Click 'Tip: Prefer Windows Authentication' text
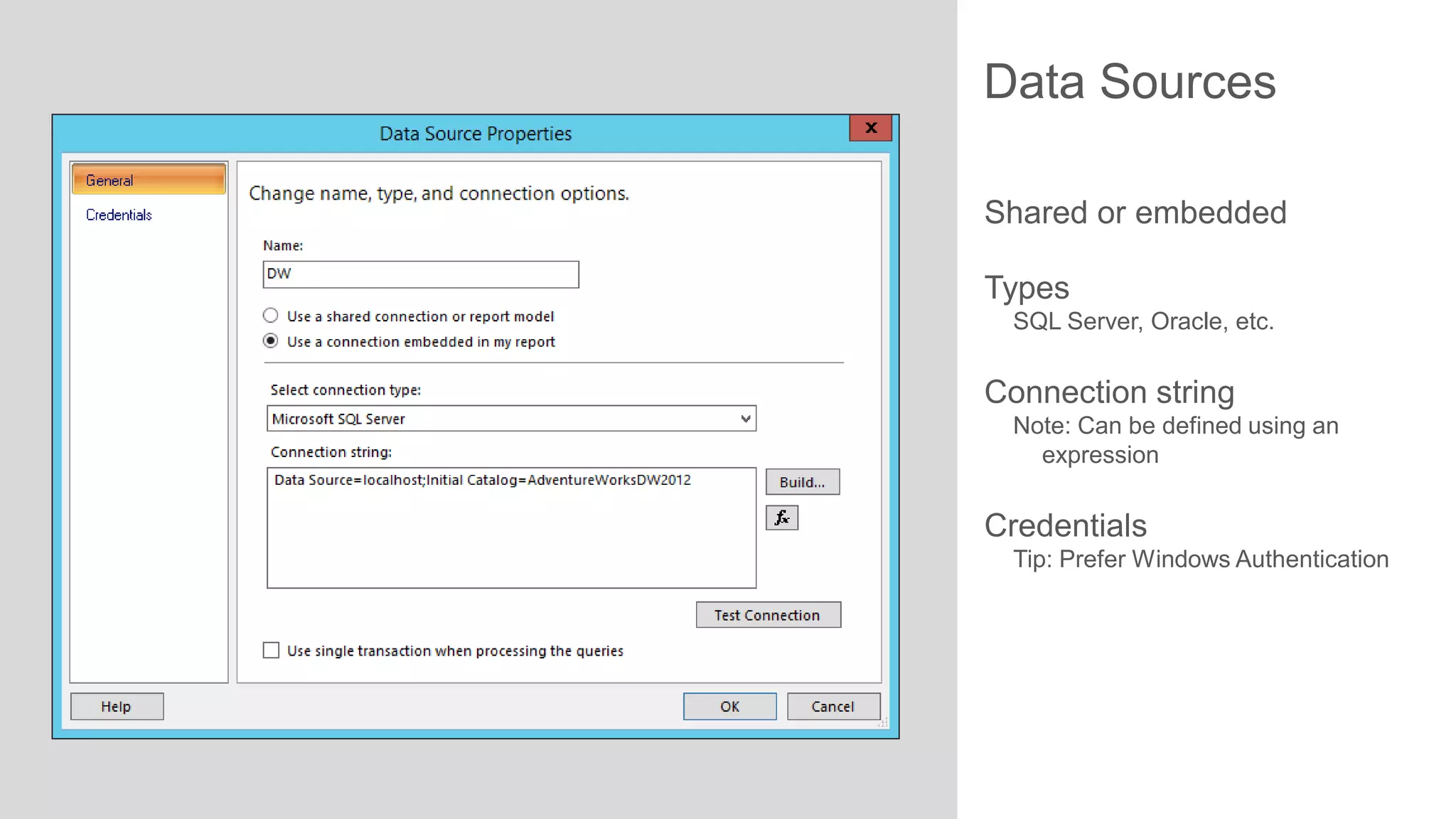Screen dimensions: 1456x819 click(x=1201, y=560)
